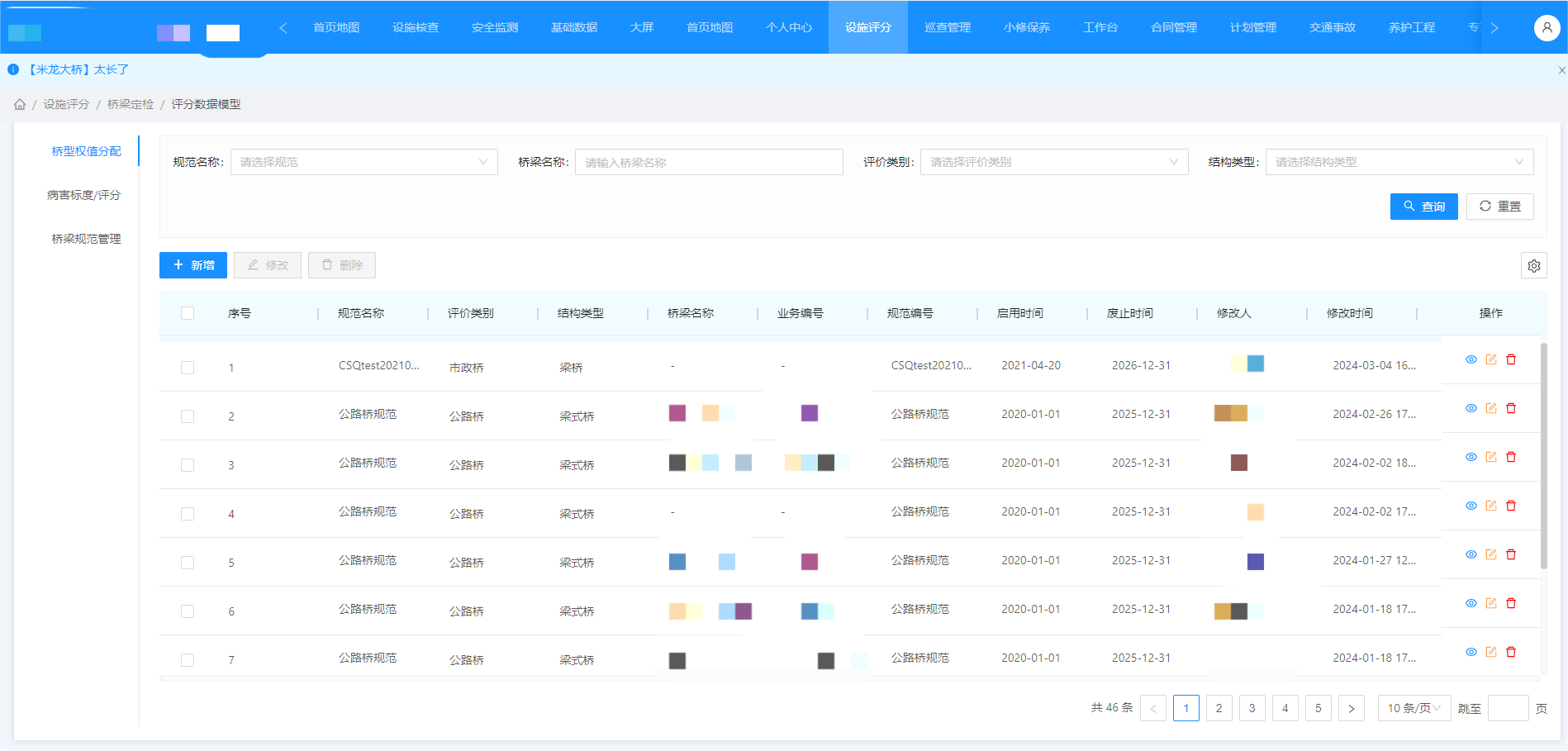
Task: Go to previous page of results
Action: coord(1153,708)
